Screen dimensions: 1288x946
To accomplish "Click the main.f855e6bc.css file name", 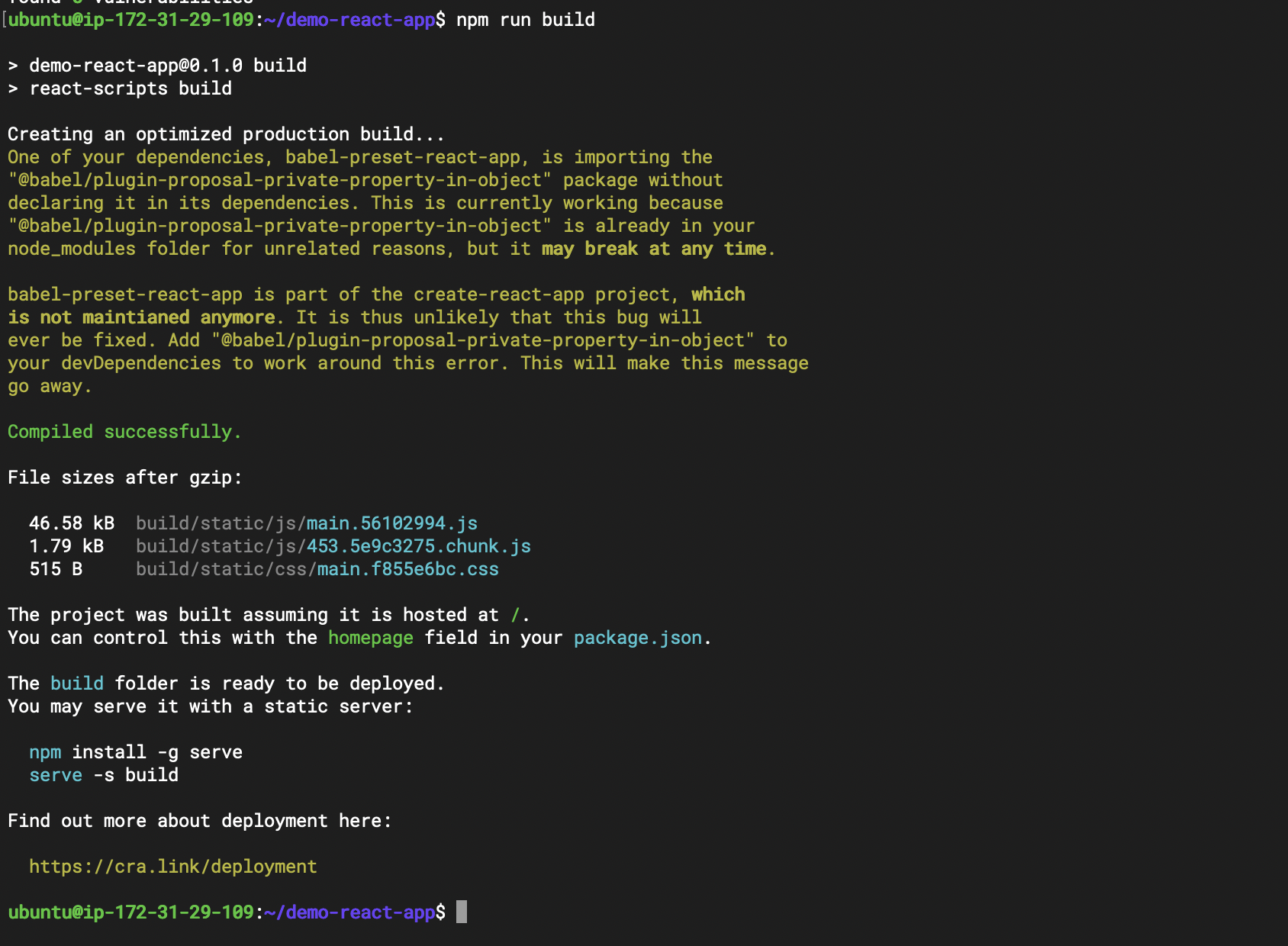I will 408,569.
